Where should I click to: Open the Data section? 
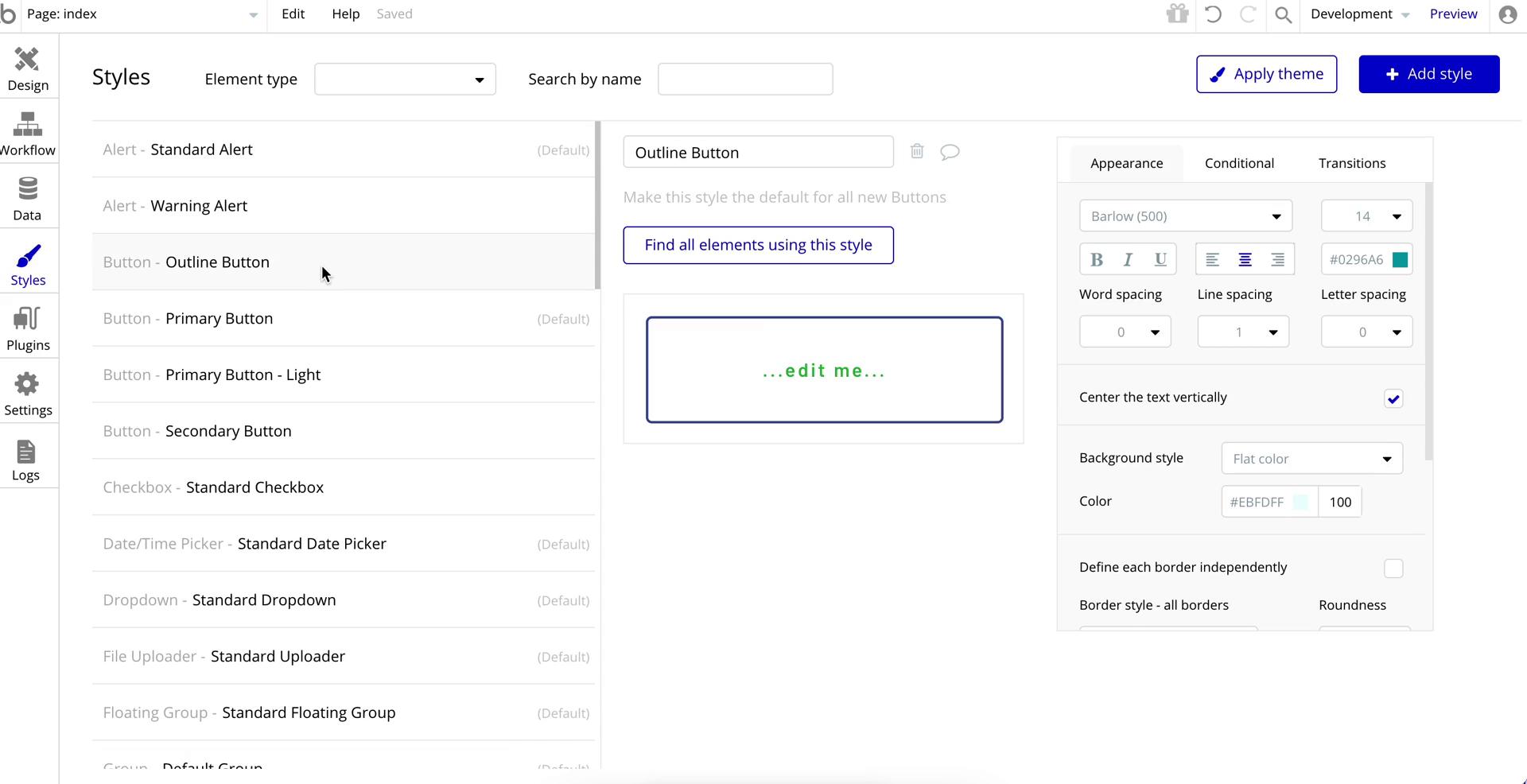[28, 200]
